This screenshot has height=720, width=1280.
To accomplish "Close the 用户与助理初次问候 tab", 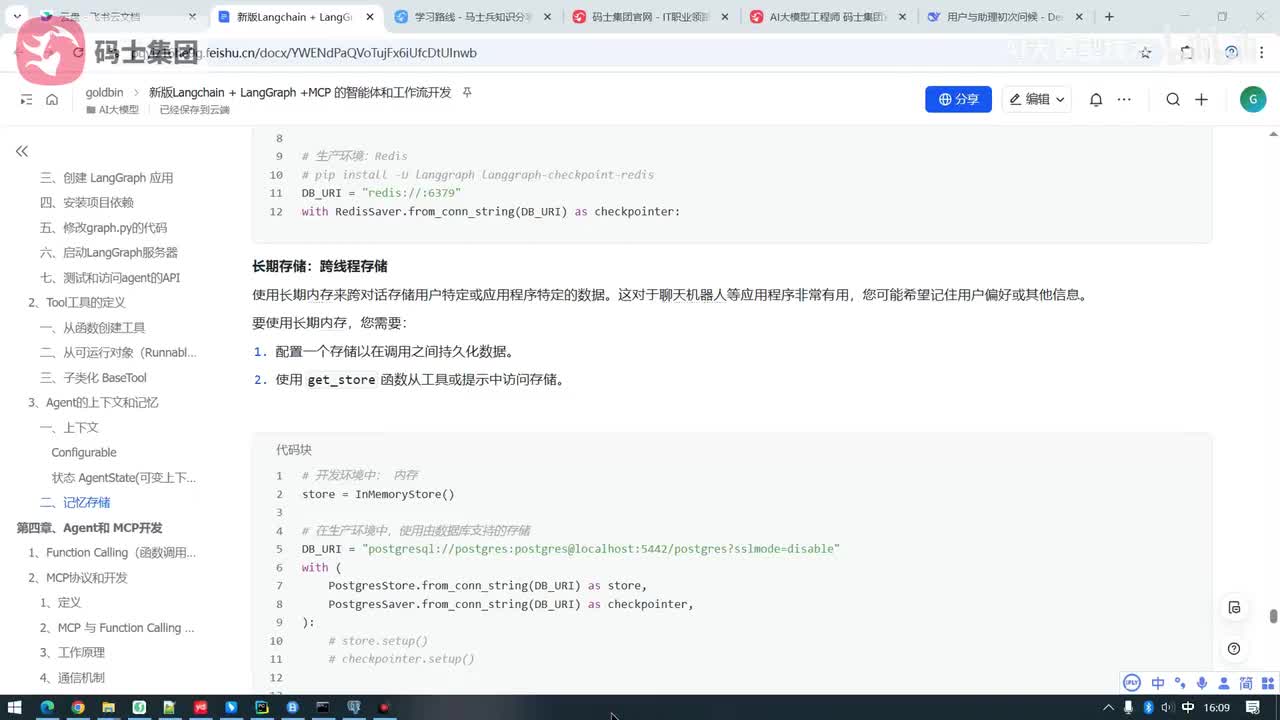I will coord(1080,17).
